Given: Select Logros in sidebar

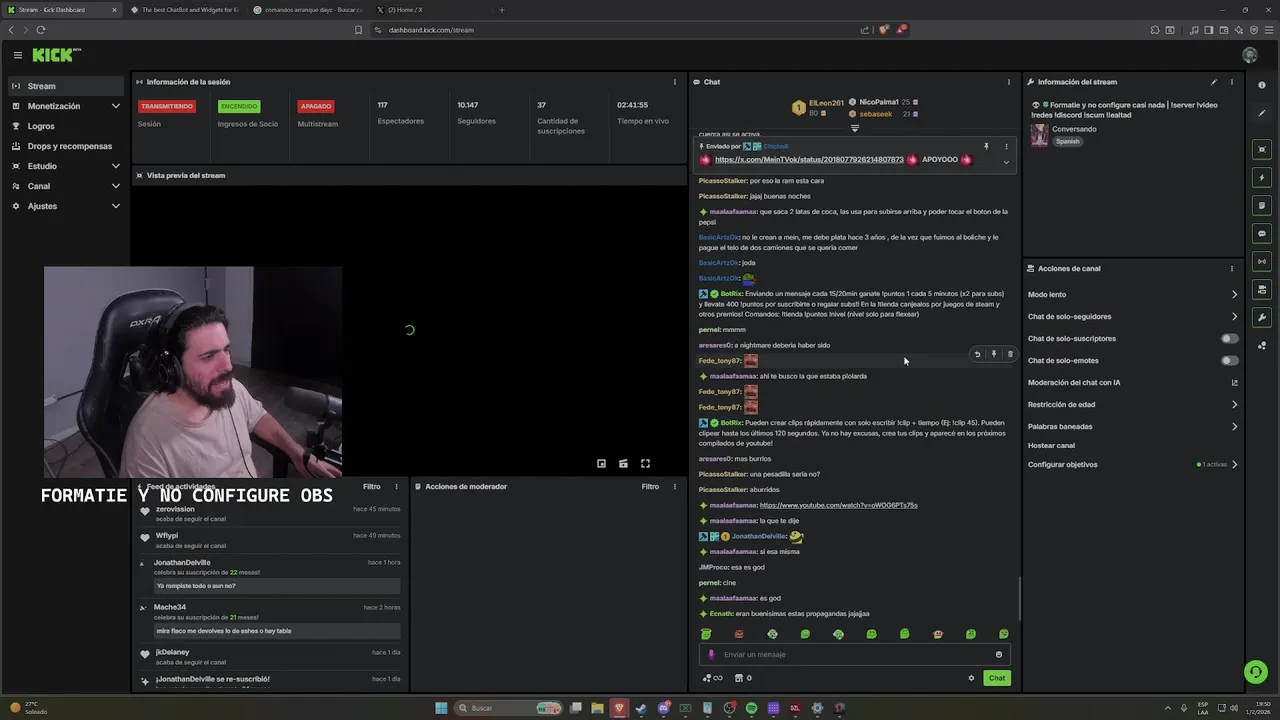Looking at the screenshot, I should 66,126.
